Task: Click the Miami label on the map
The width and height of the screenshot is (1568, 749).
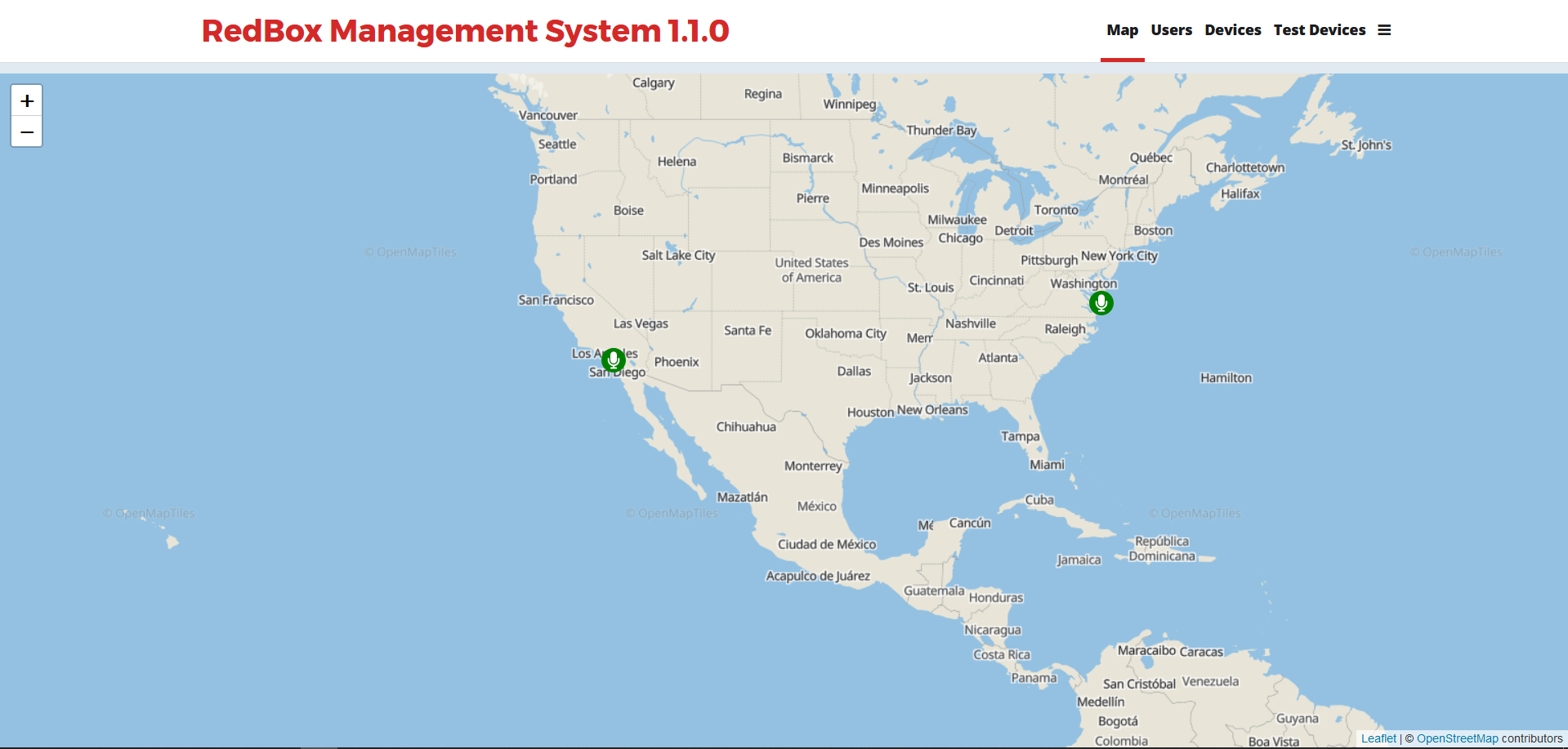Action: click(x=1047, y=465)
